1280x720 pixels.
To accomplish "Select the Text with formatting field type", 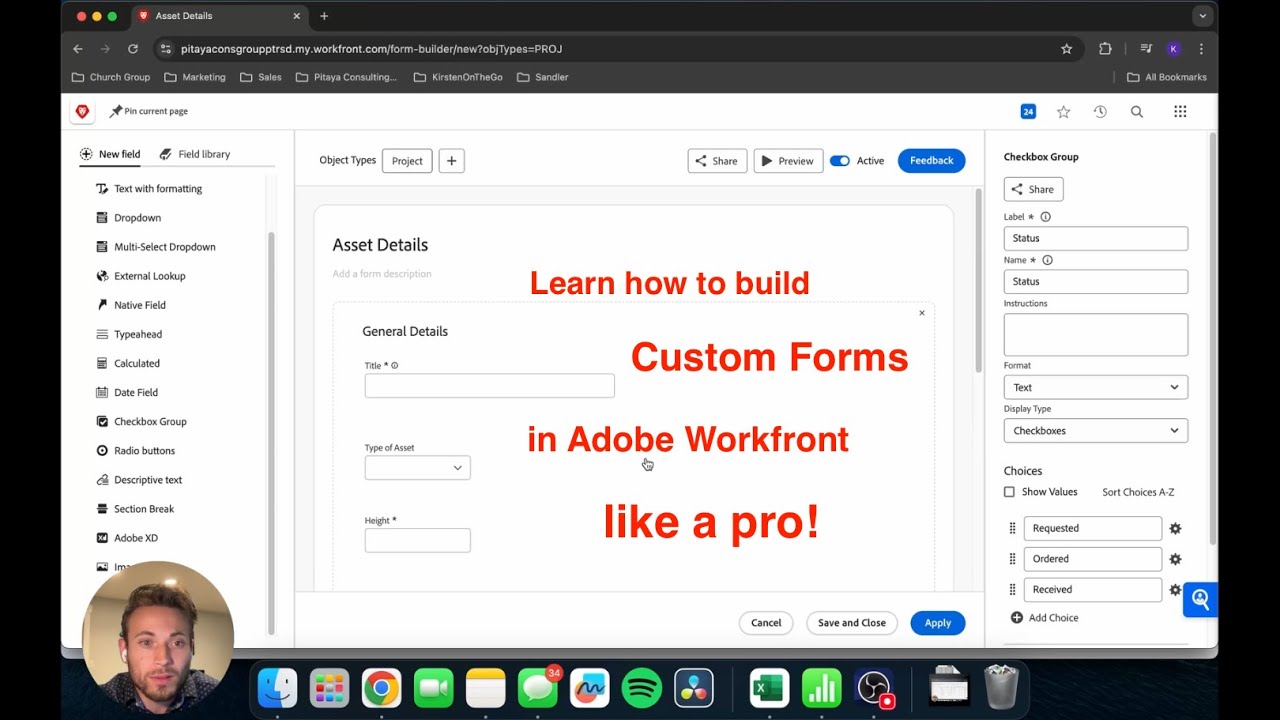I will pyautogui.click(x=149, y=188).
